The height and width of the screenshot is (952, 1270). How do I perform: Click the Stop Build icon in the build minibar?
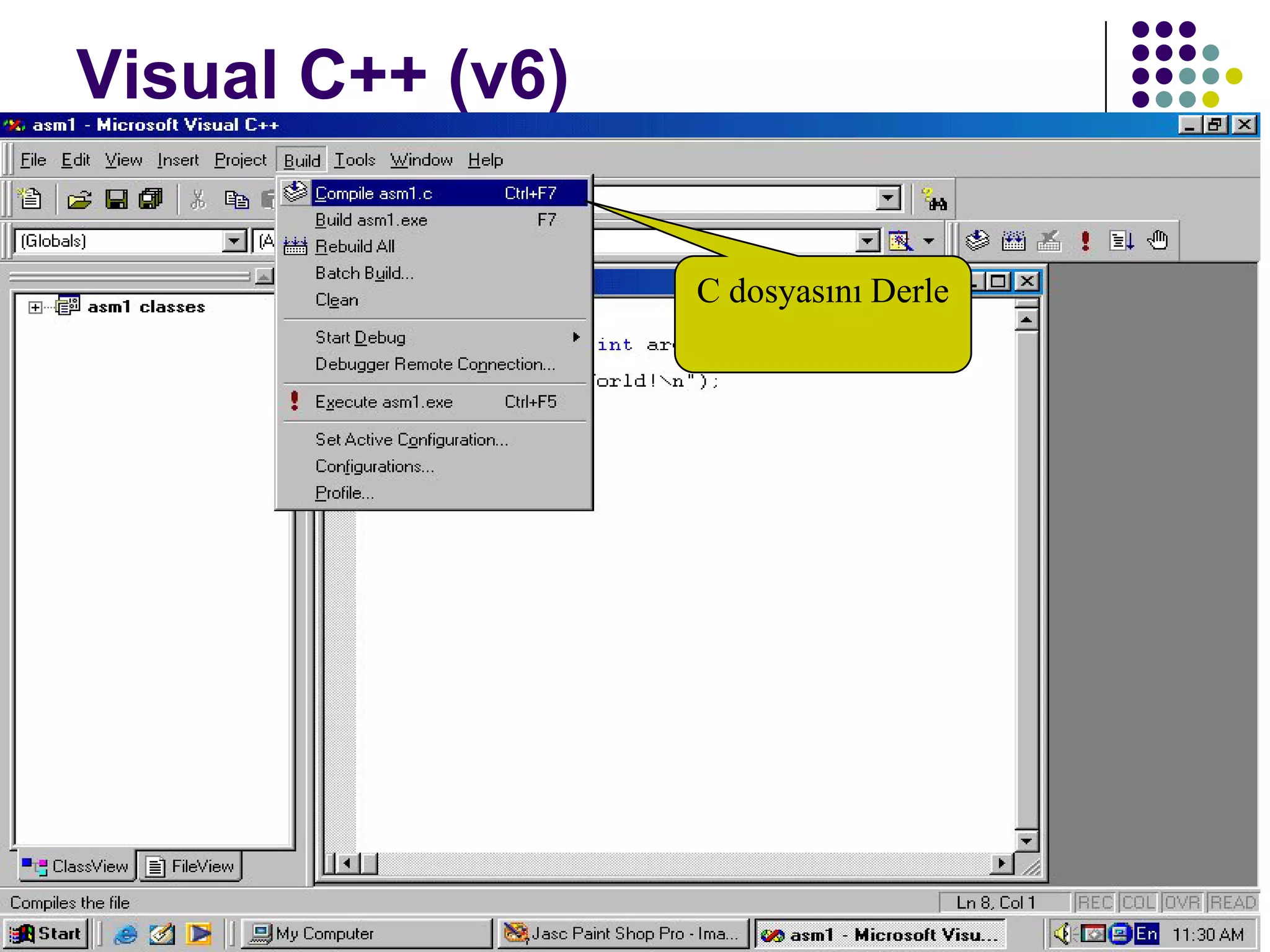coord(1049,240)
